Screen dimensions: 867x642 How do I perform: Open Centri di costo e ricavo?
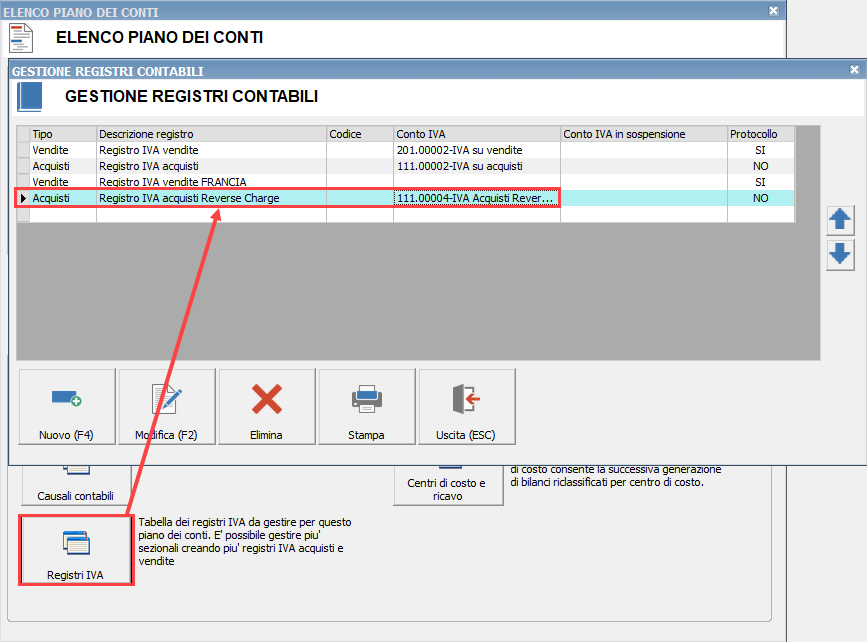point(448,486)
